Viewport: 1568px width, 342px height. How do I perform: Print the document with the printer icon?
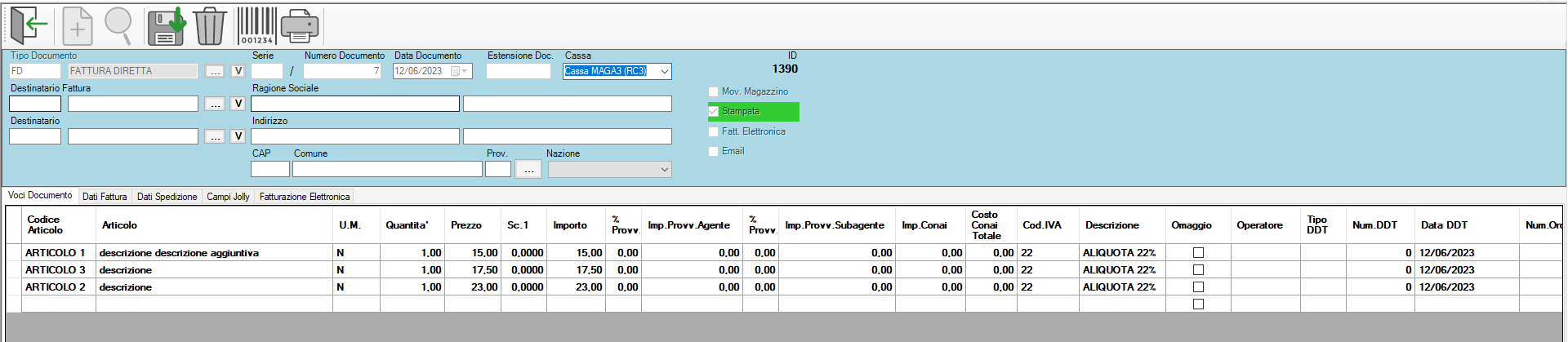tap(300, 26)
